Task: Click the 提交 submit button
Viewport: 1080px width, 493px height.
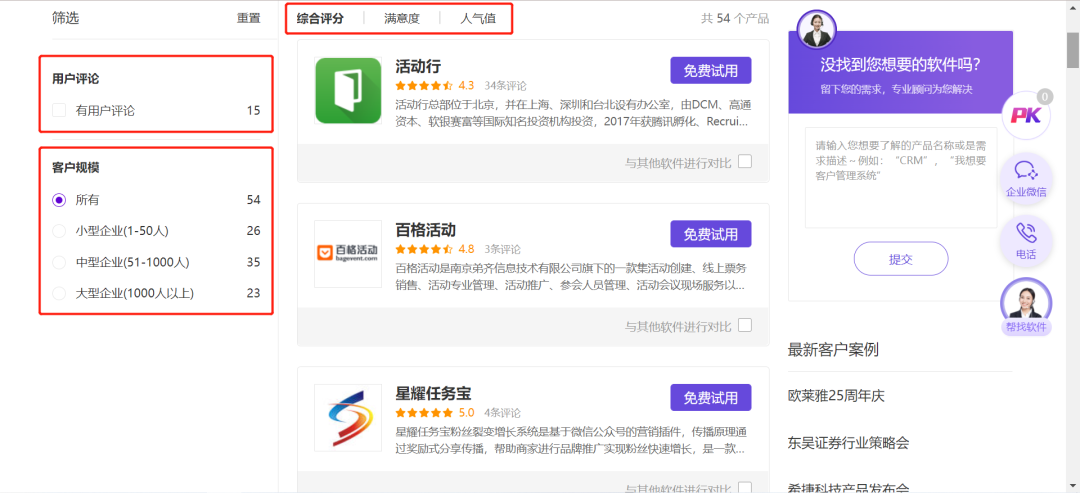Action: click(901, 259)
